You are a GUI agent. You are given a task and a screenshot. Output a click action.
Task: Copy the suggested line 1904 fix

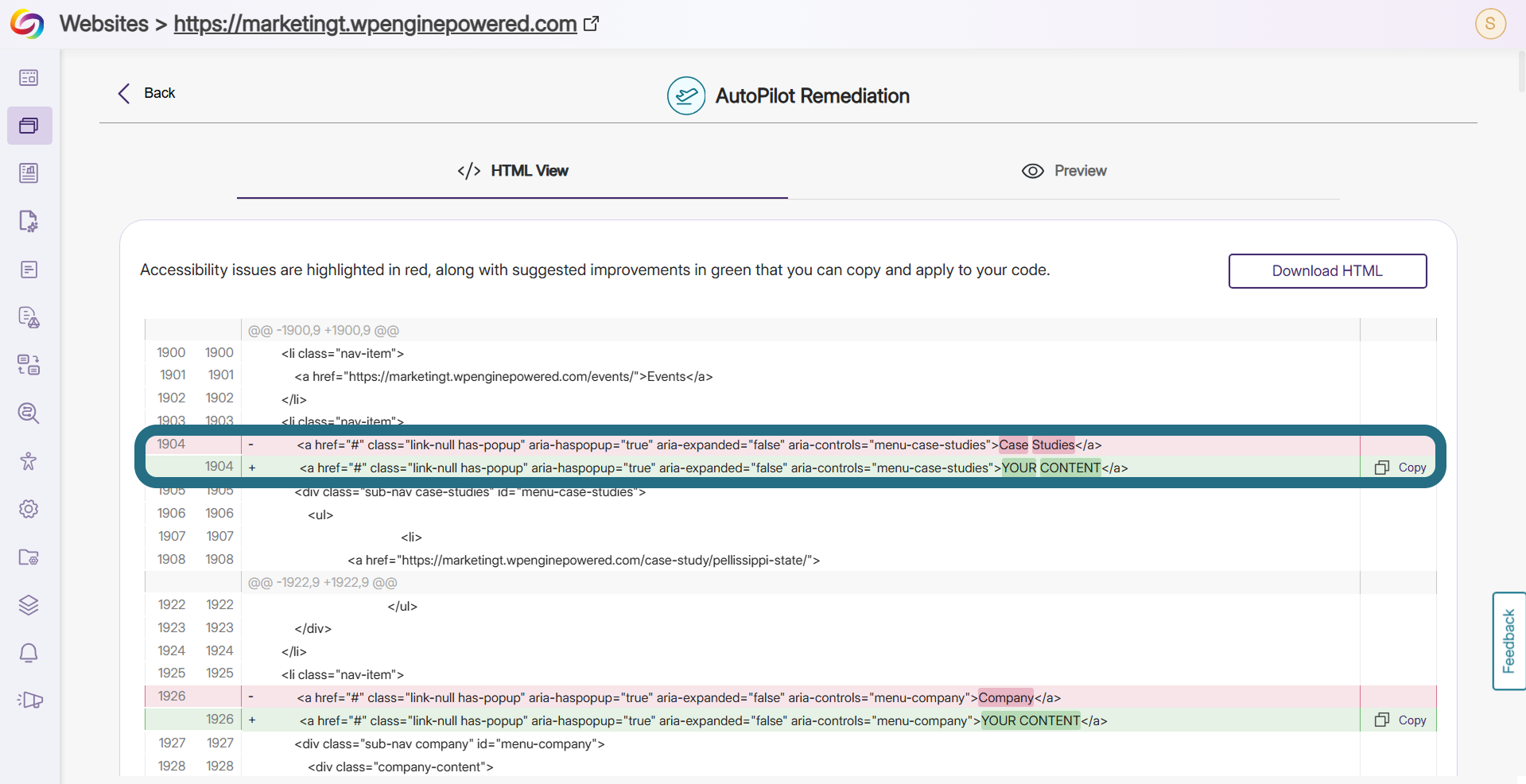point(1401,468)
